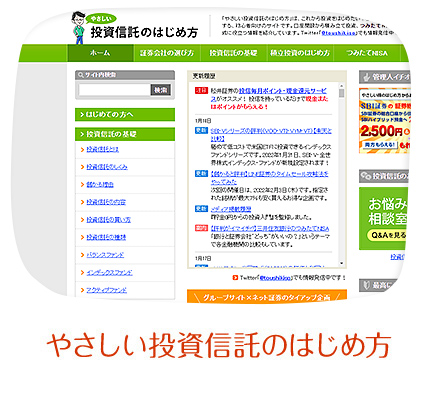Open the 投資信託の買い方 sidebar link
The width and height of the screenshot is (424, 394).
109,220
